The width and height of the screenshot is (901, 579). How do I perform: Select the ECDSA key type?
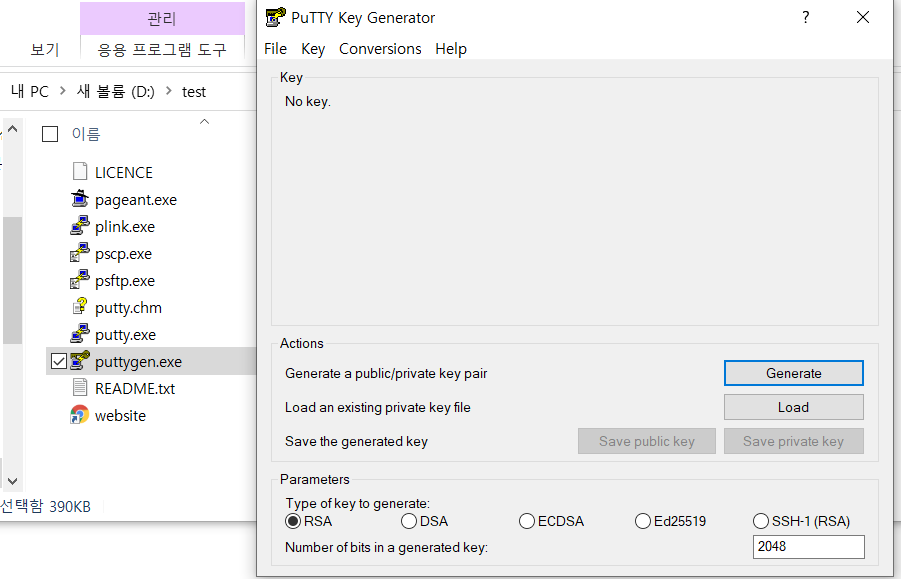526,521
